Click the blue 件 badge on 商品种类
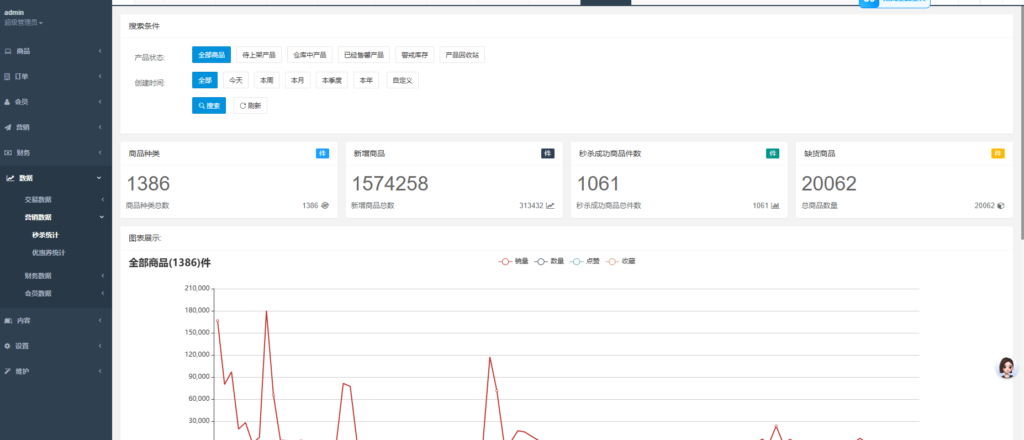 click(x=322, y=153)
